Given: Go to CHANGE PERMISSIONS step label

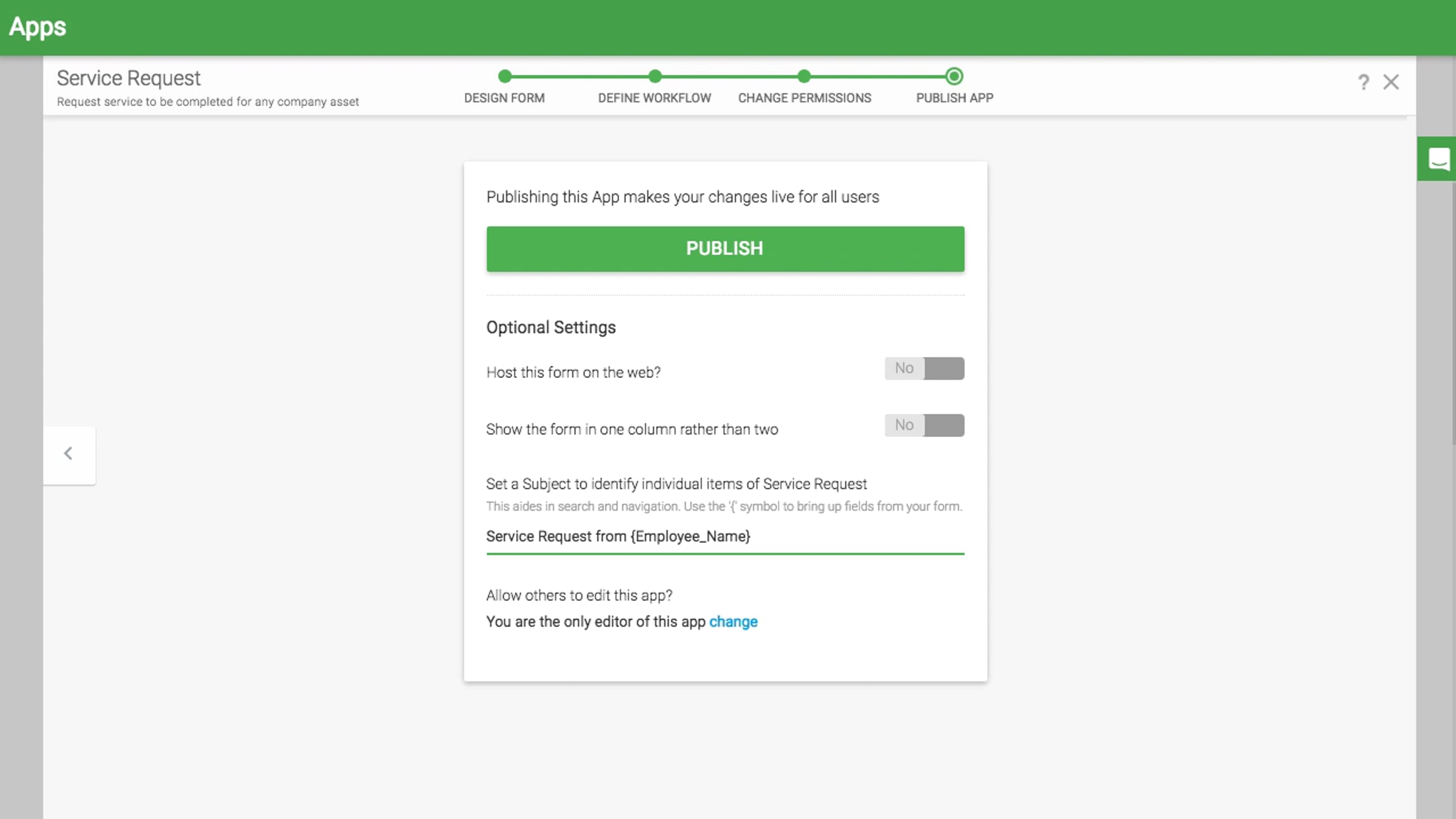Looking at the screenshot, I should pos(804,98).
